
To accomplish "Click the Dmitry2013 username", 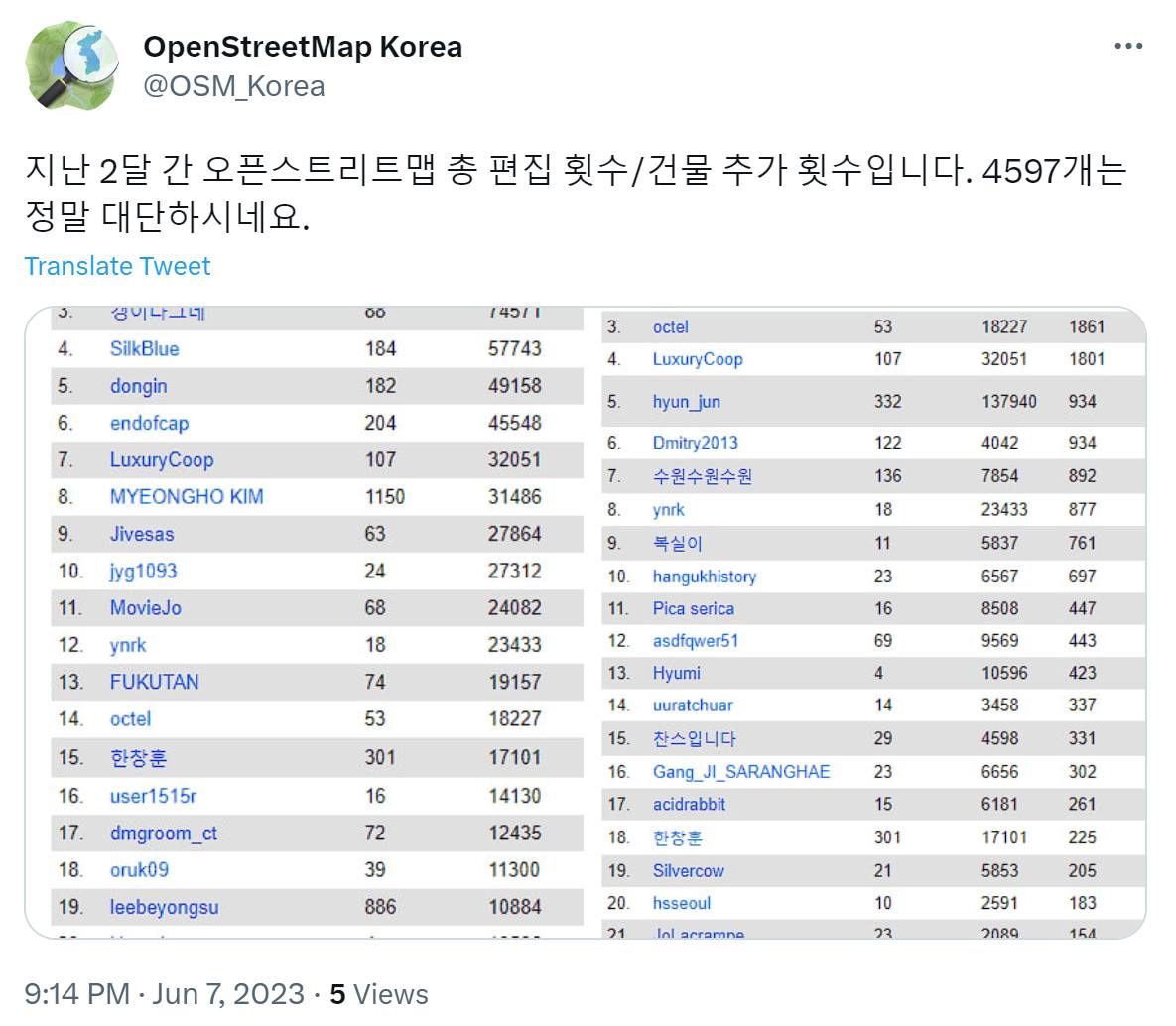I will (696, 443).
